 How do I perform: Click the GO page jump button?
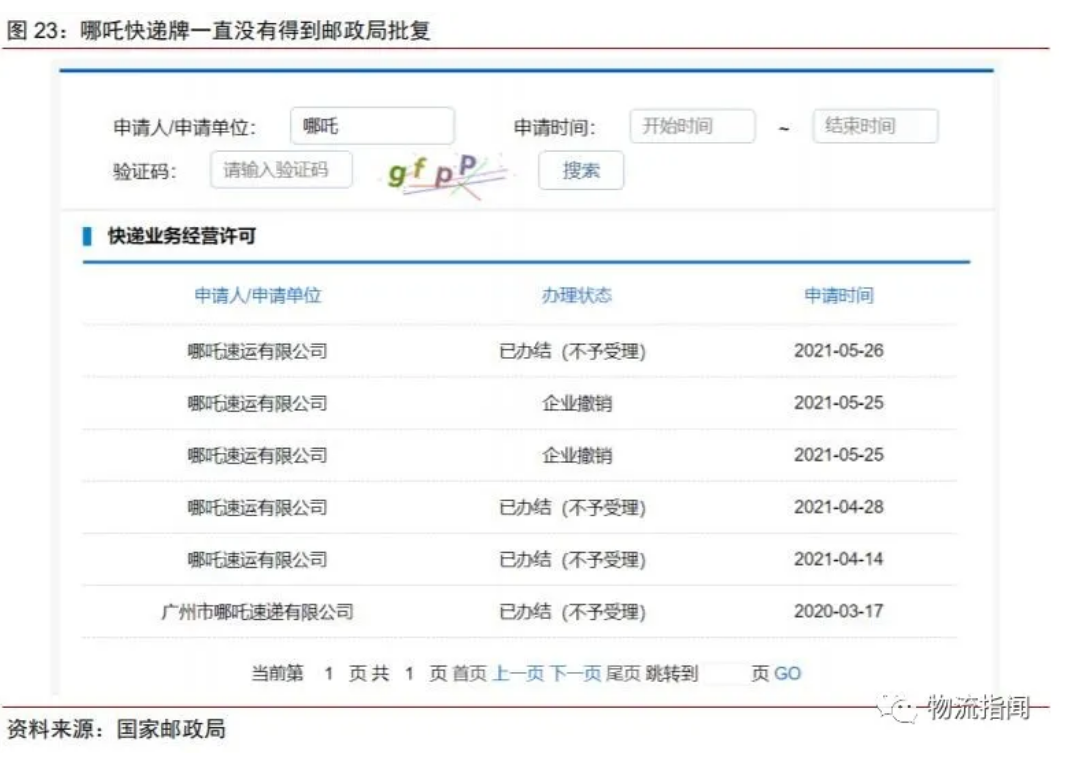click(787, 673)
